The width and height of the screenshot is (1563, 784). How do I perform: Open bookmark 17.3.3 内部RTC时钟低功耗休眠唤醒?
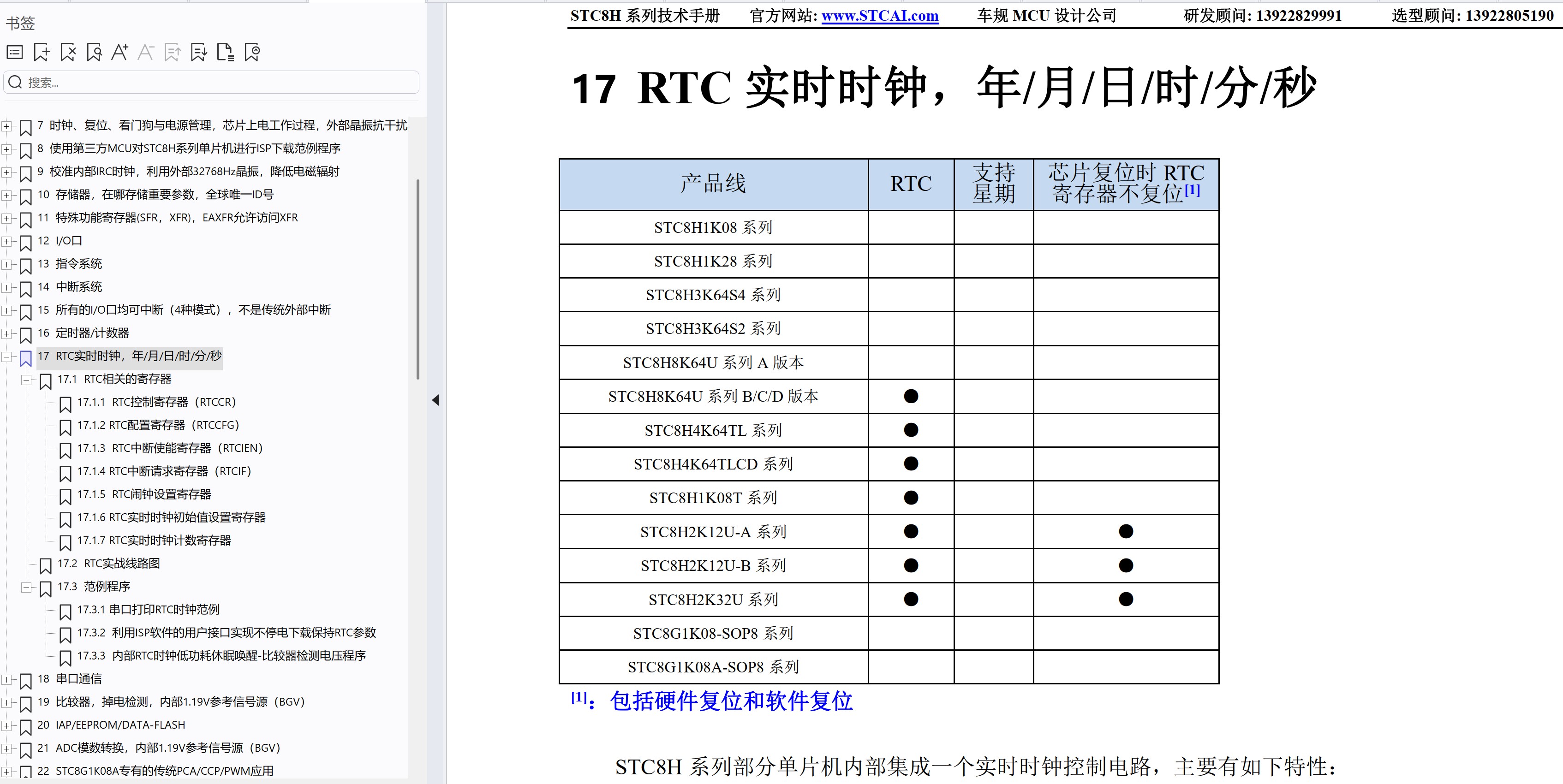(x=221, y=655)
